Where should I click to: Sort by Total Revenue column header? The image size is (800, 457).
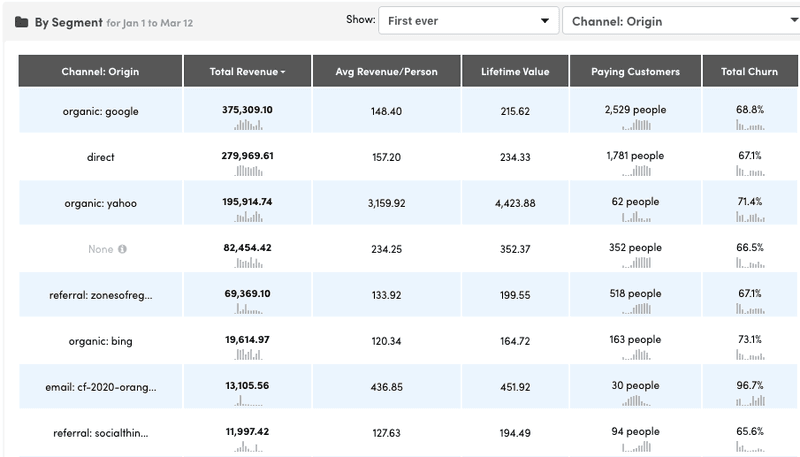(247, 72)
